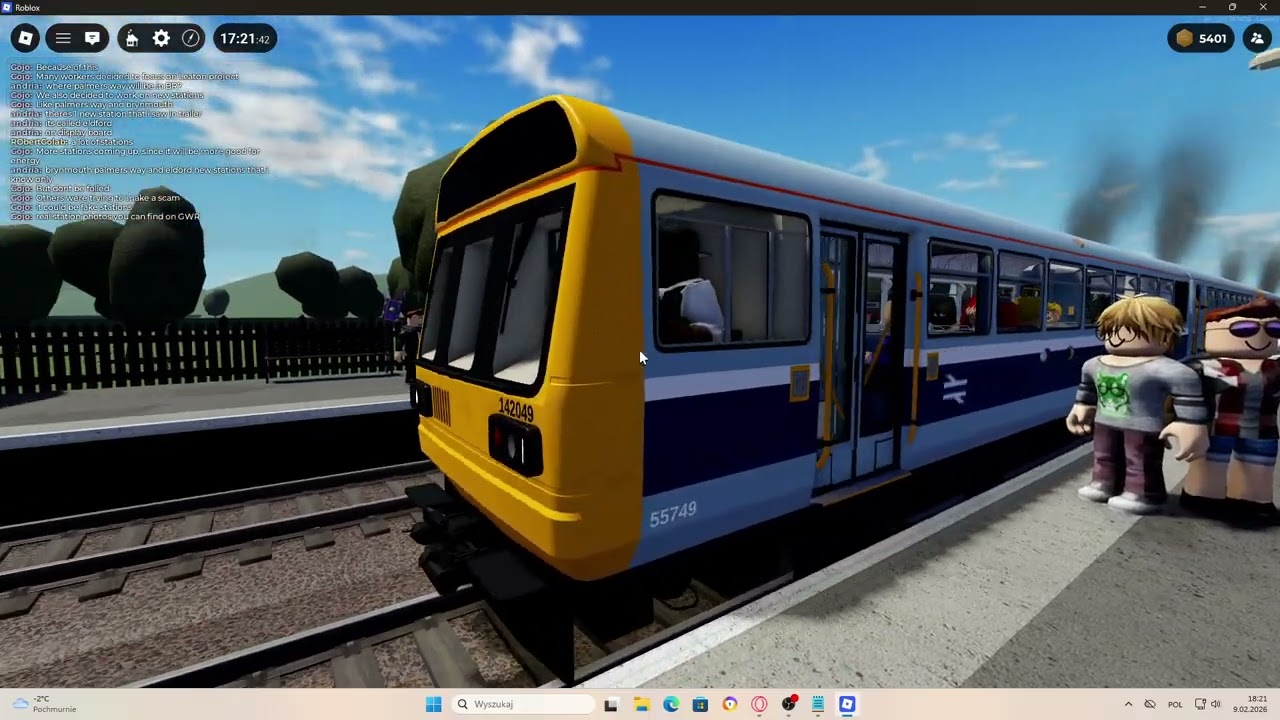
Task: Click the Roblox window title bar icon
Action: (x=6, y=7)
